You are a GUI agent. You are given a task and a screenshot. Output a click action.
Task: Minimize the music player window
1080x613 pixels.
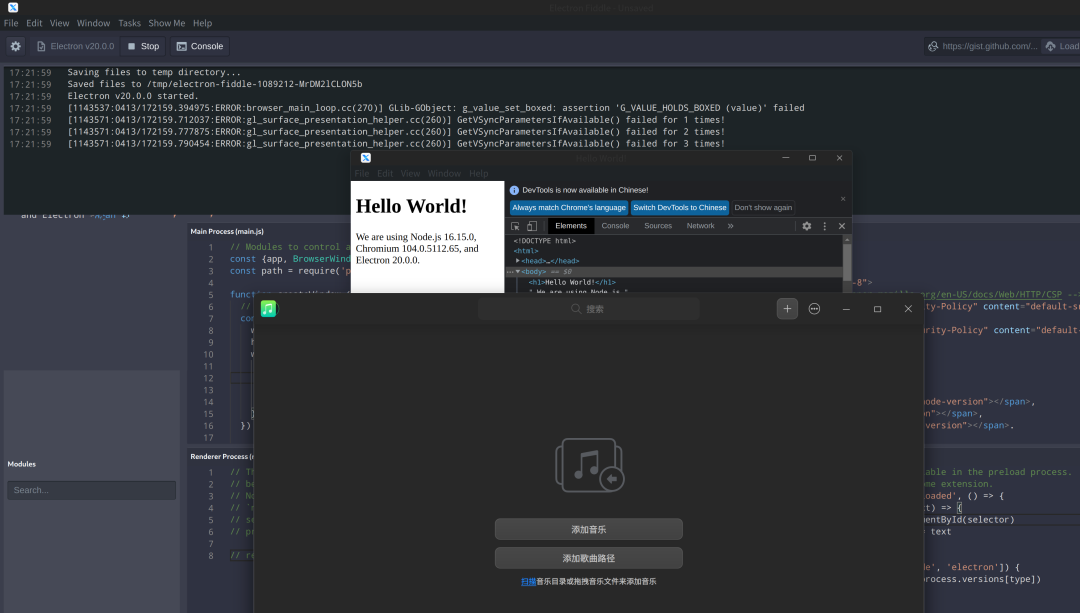coord(847,309)
